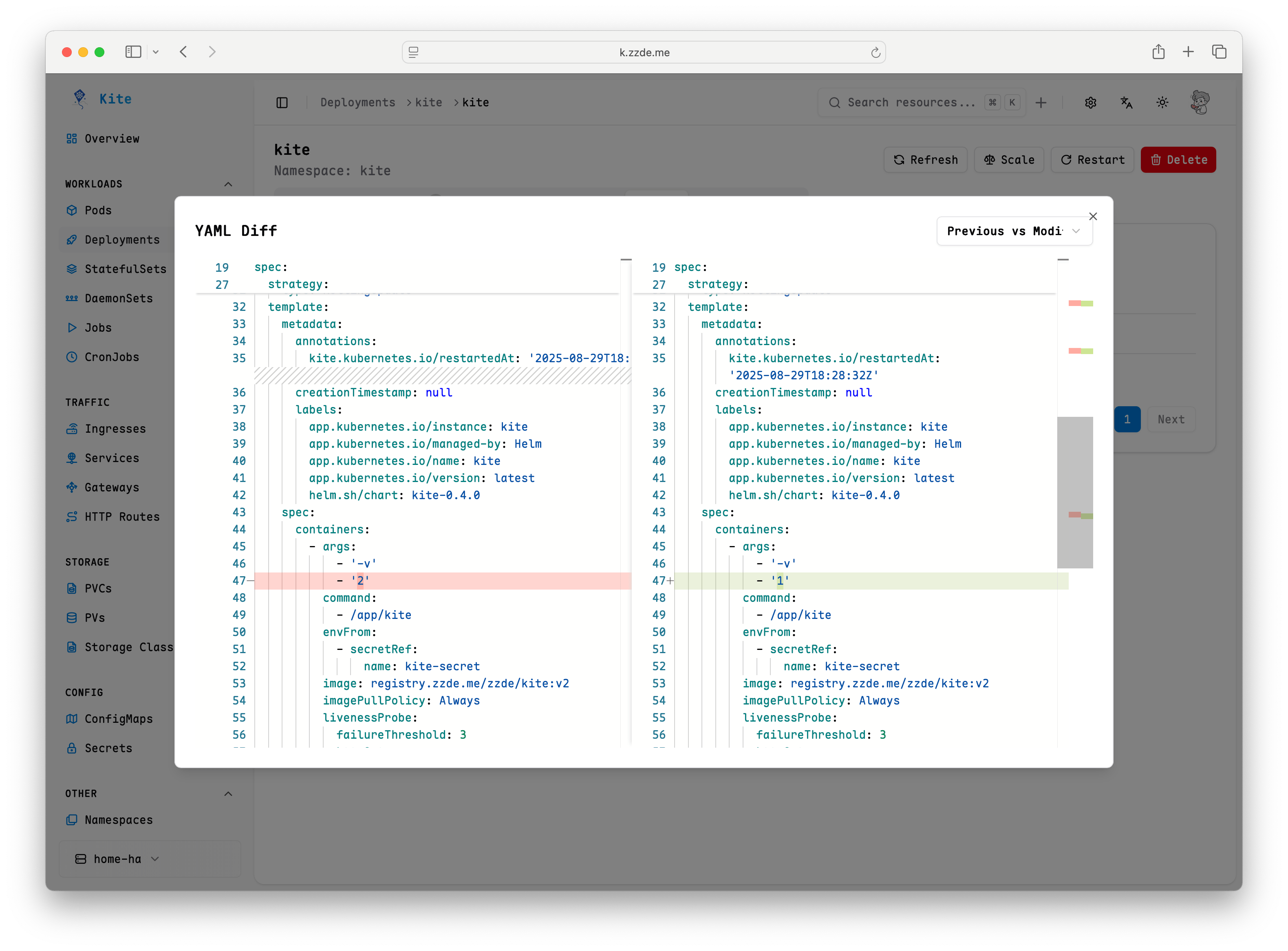The image size is (1288, 951).
Task: Click the Restart button
Action: 1092,159
